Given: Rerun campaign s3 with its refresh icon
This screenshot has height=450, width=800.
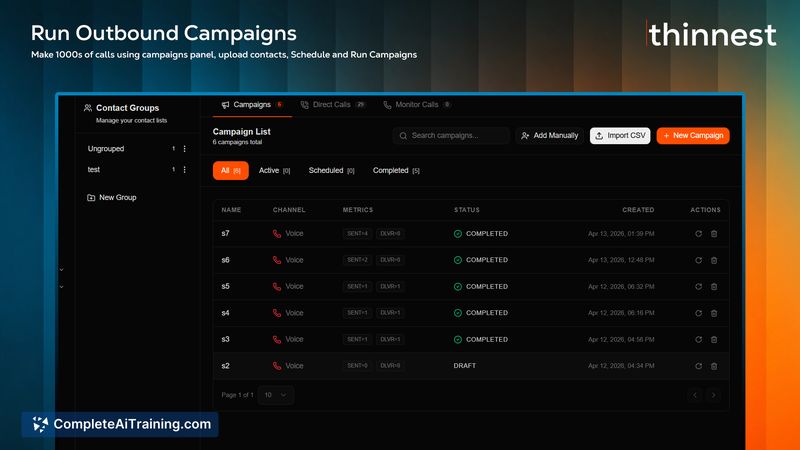Looking at the screenshot, I should tap(698, 339).
